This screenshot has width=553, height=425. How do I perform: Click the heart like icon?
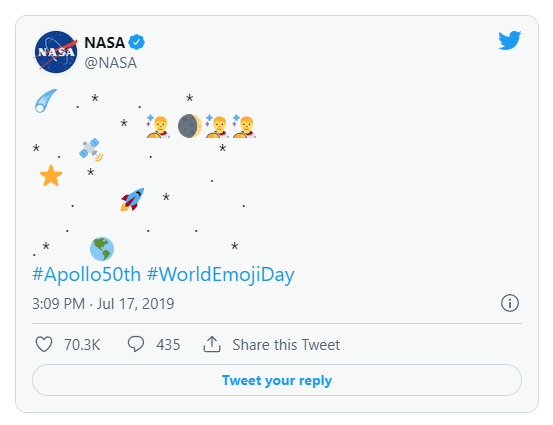(x=44, y=344)
